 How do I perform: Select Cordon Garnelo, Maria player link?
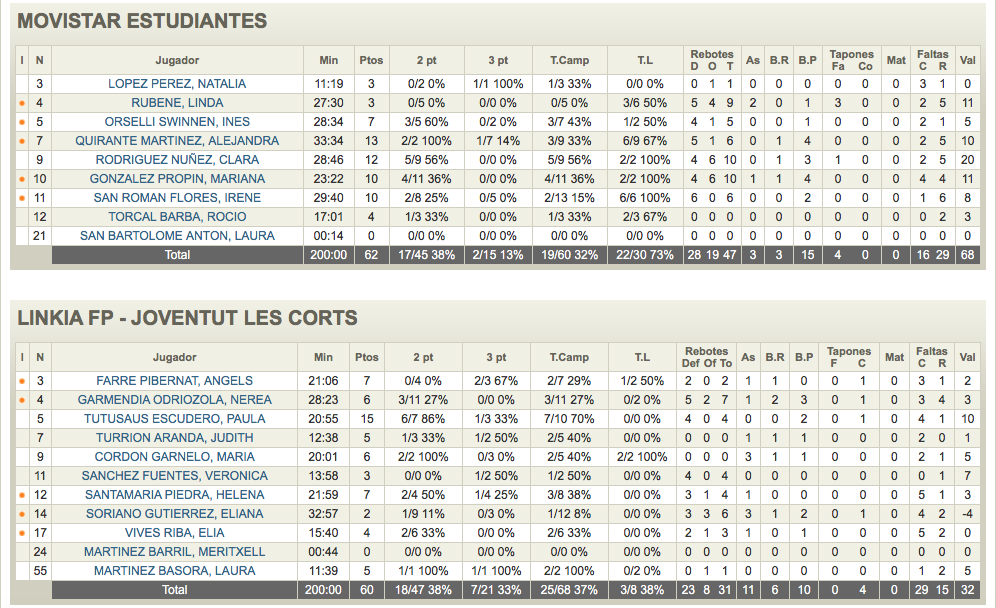point(175,457)
